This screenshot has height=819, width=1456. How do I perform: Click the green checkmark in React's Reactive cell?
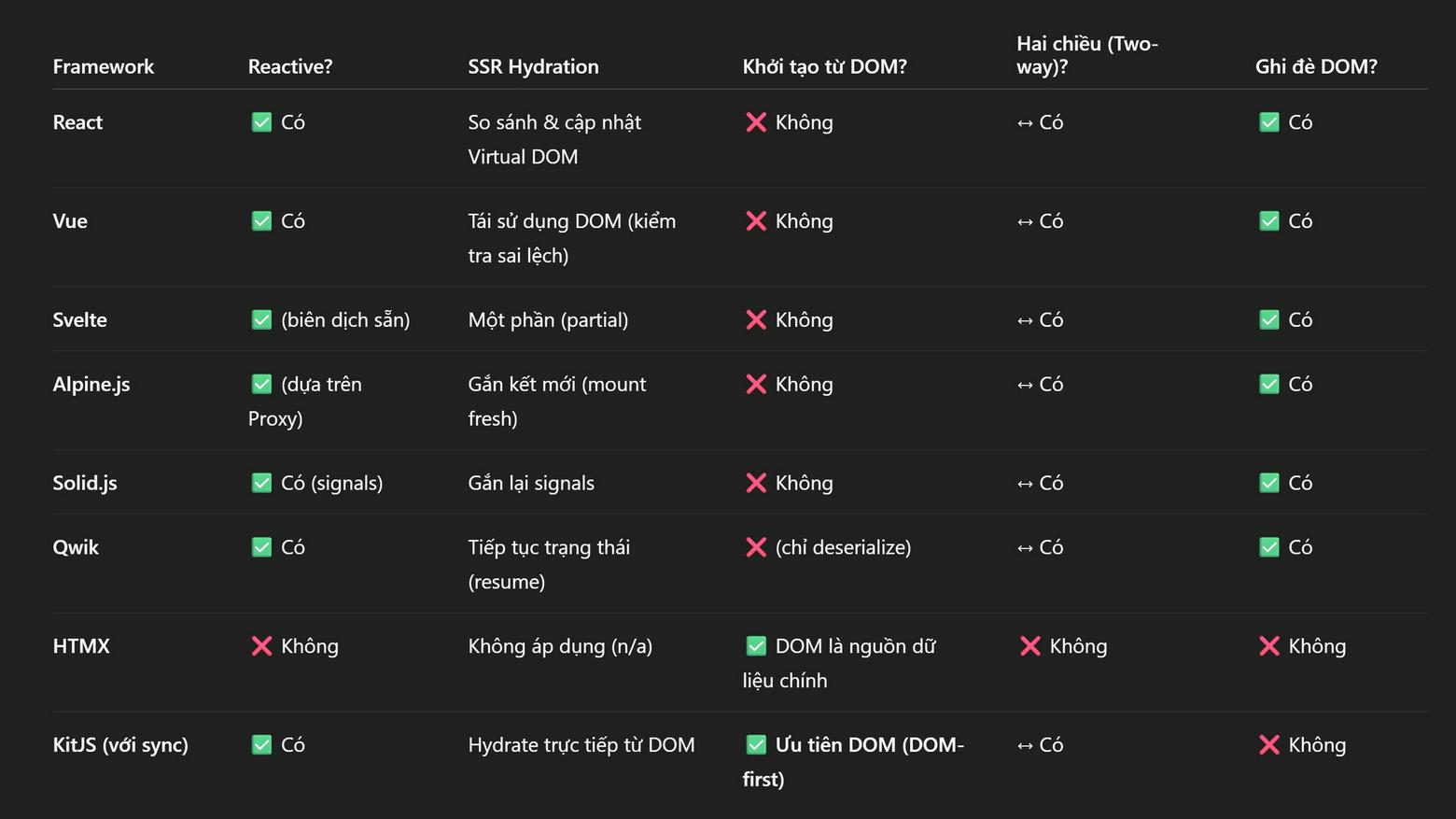(261, 122)
